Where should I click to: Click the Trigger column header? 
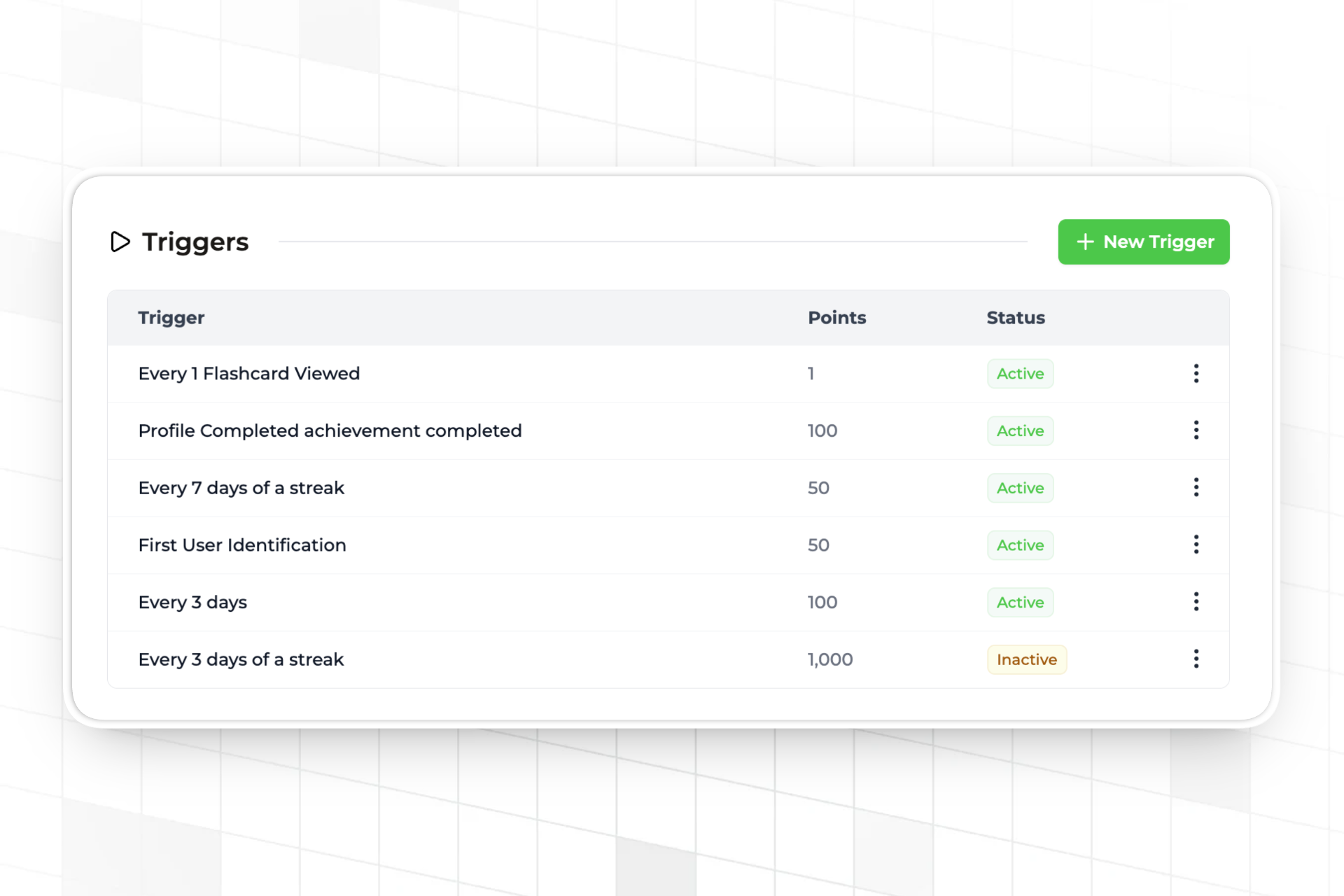click(171, 317)
